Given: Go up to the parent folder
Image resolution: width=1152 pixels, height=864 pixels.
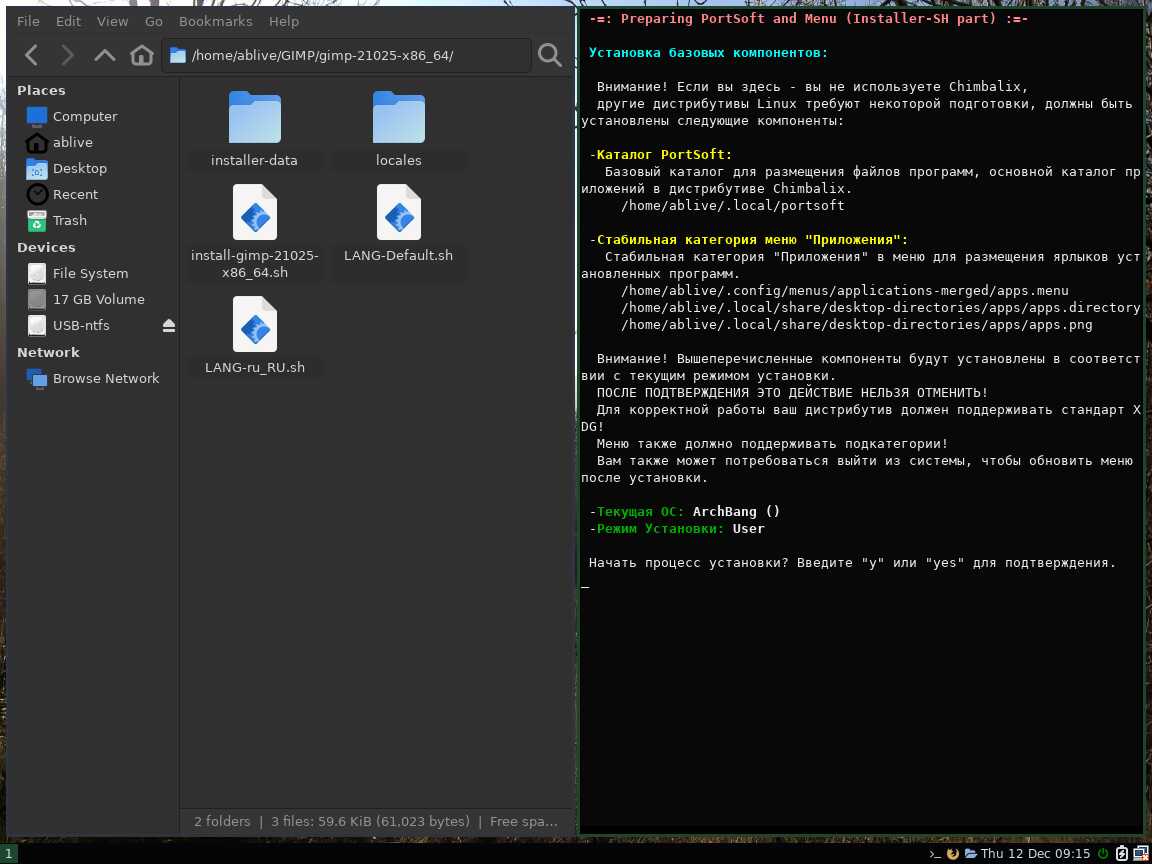Looking at the screenshot, I should pos(105,55).
